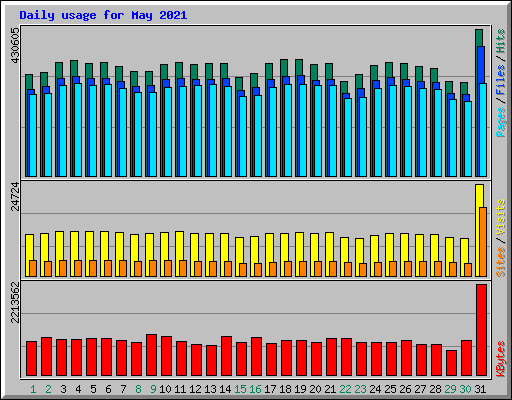
Task: Click day 30 on the x-axis
Action: click(465, 389)
